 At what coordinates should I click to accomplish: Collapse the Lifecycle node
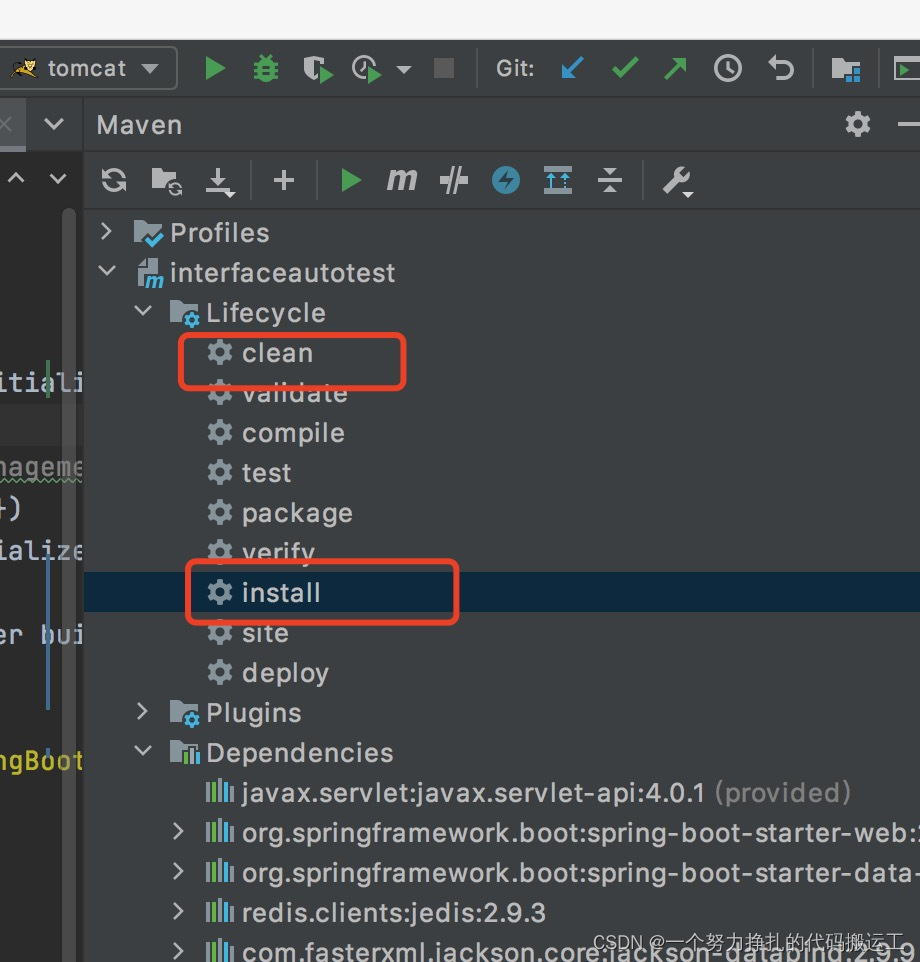(x=143, y=310)
